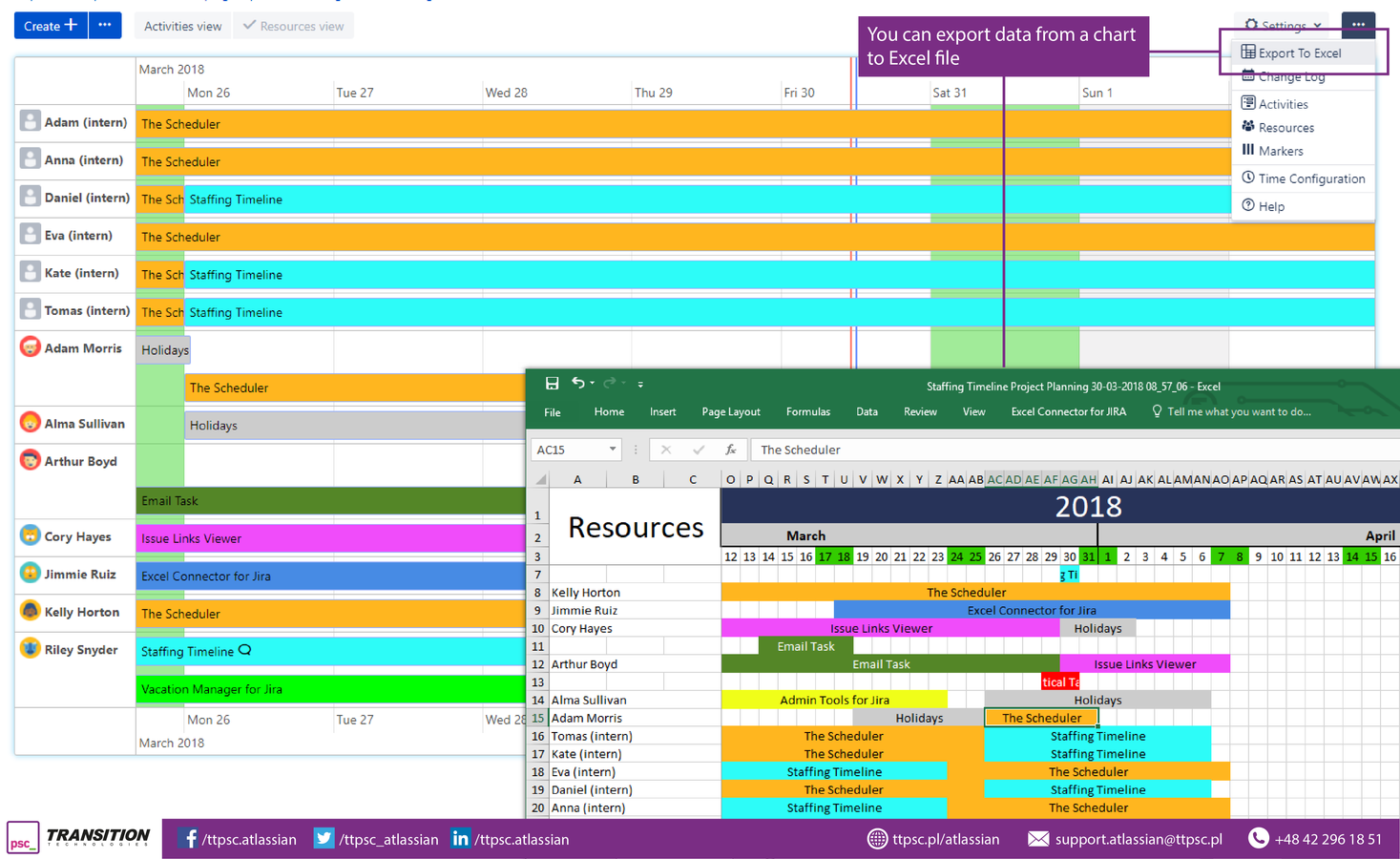This screenshot has width=1400, height=859.
Task: Click the Name Box showing AC15
Action: pos(568,450)
